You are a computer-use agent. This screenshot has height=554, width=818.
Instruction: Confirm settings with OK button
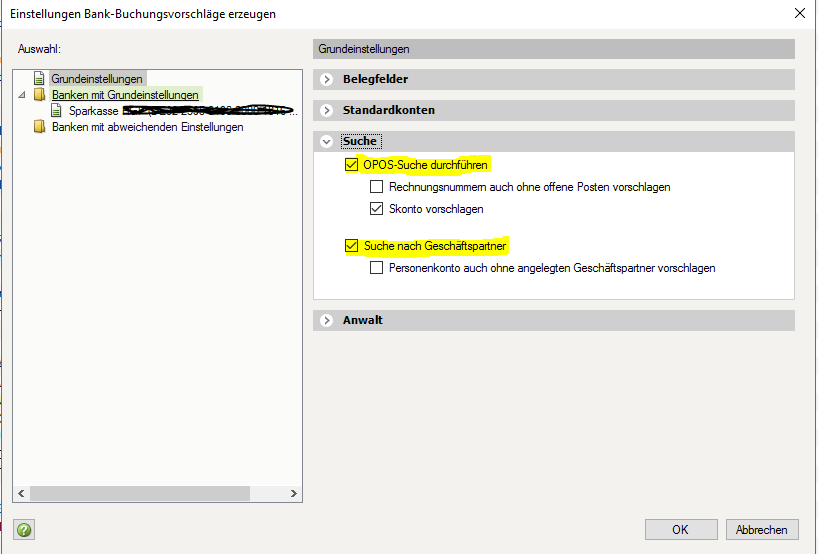pyautogui.click(x=680, y=530)
